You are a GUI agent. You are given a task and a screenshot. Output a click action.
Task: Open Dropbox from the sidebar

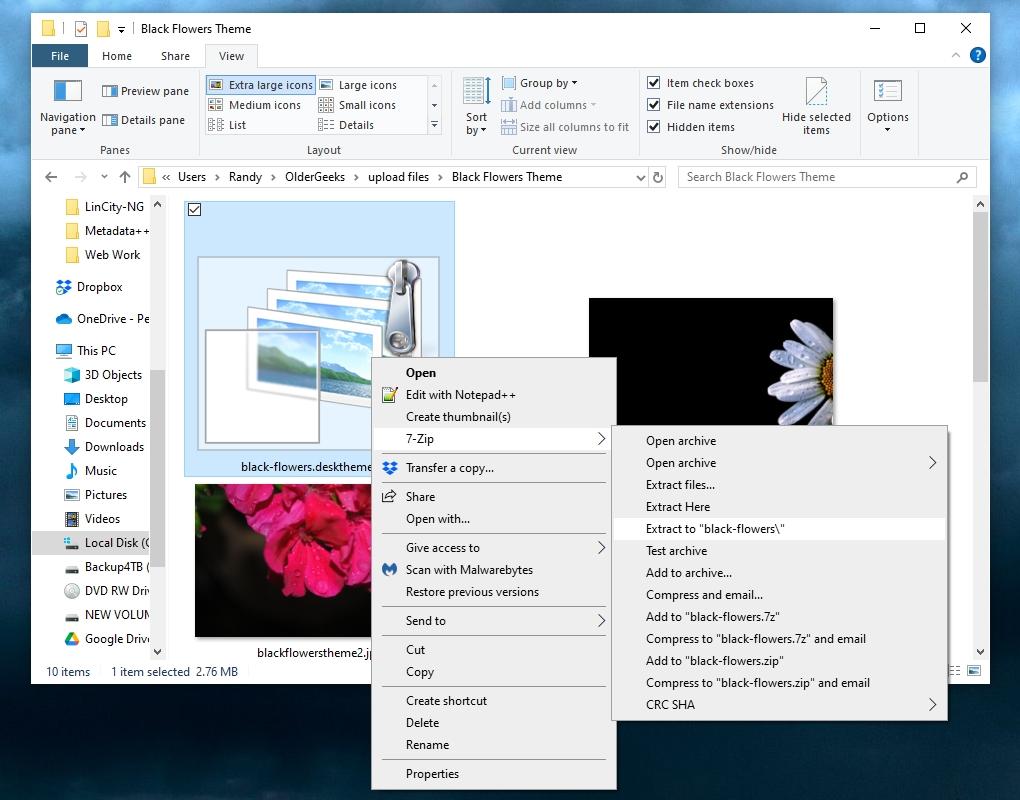(x=100, y=287)
